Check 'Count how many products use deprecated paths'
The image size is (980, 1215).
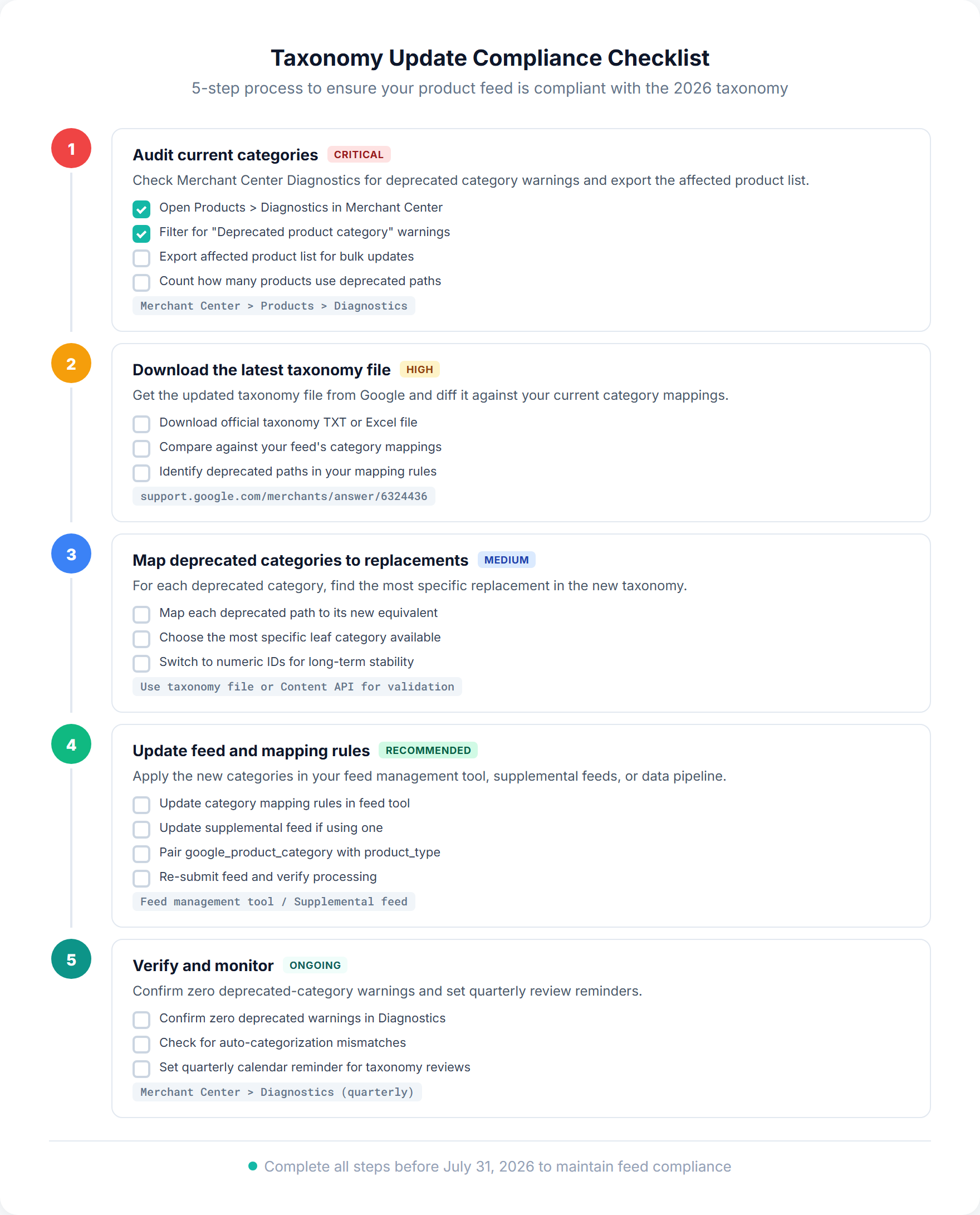tap(141, 282)
